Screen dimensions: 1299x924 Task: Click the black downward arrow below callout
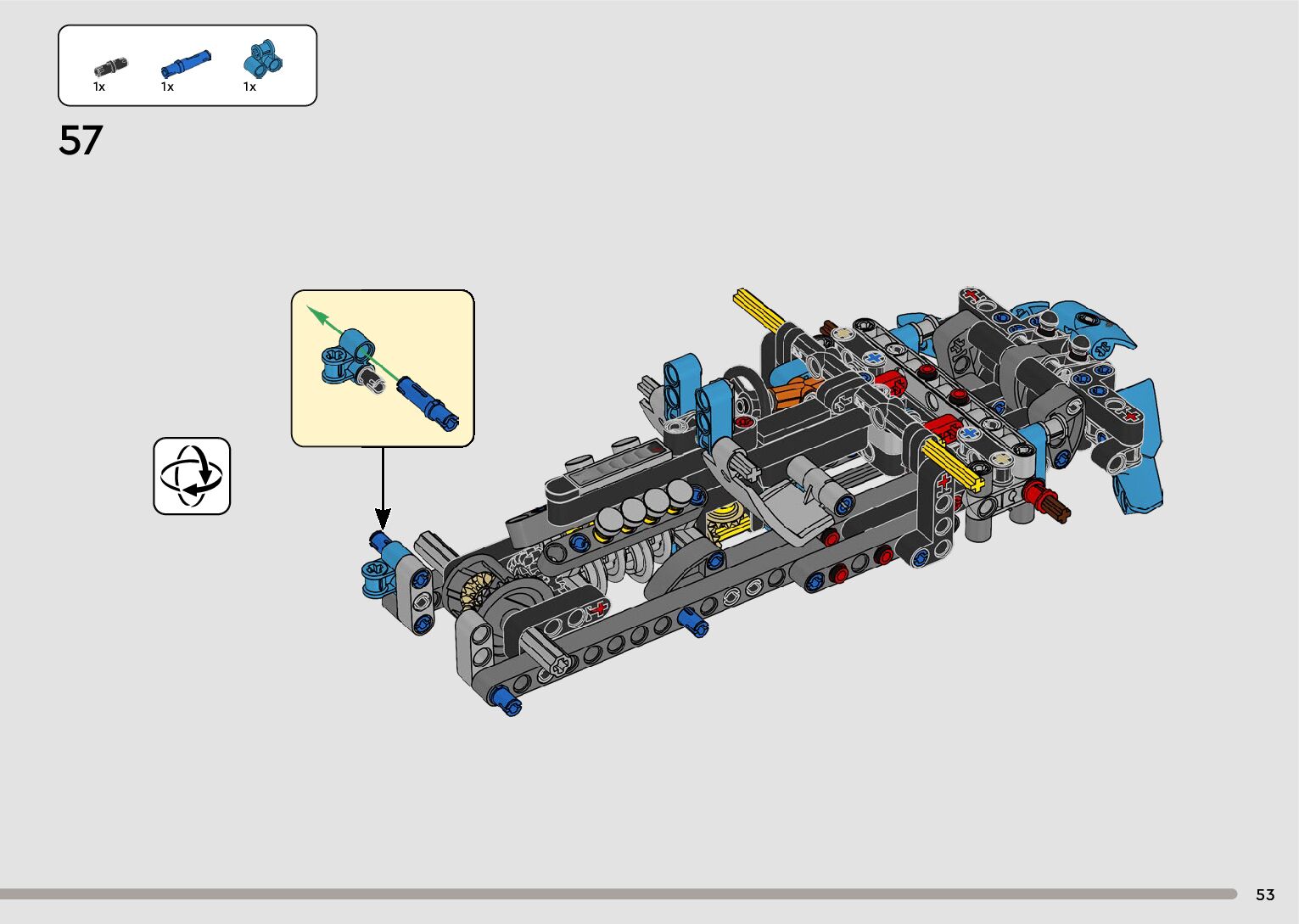click(x=383, y=488)
